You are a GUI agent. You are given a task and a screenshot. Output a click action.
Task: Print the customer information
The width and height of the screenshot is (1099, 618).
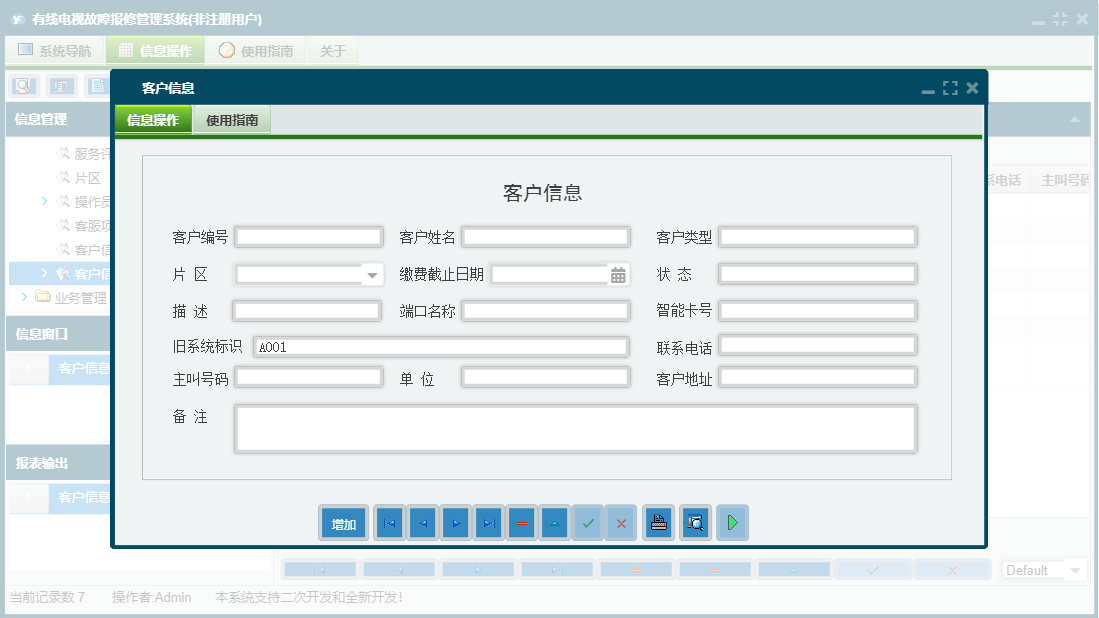(658, 522)
